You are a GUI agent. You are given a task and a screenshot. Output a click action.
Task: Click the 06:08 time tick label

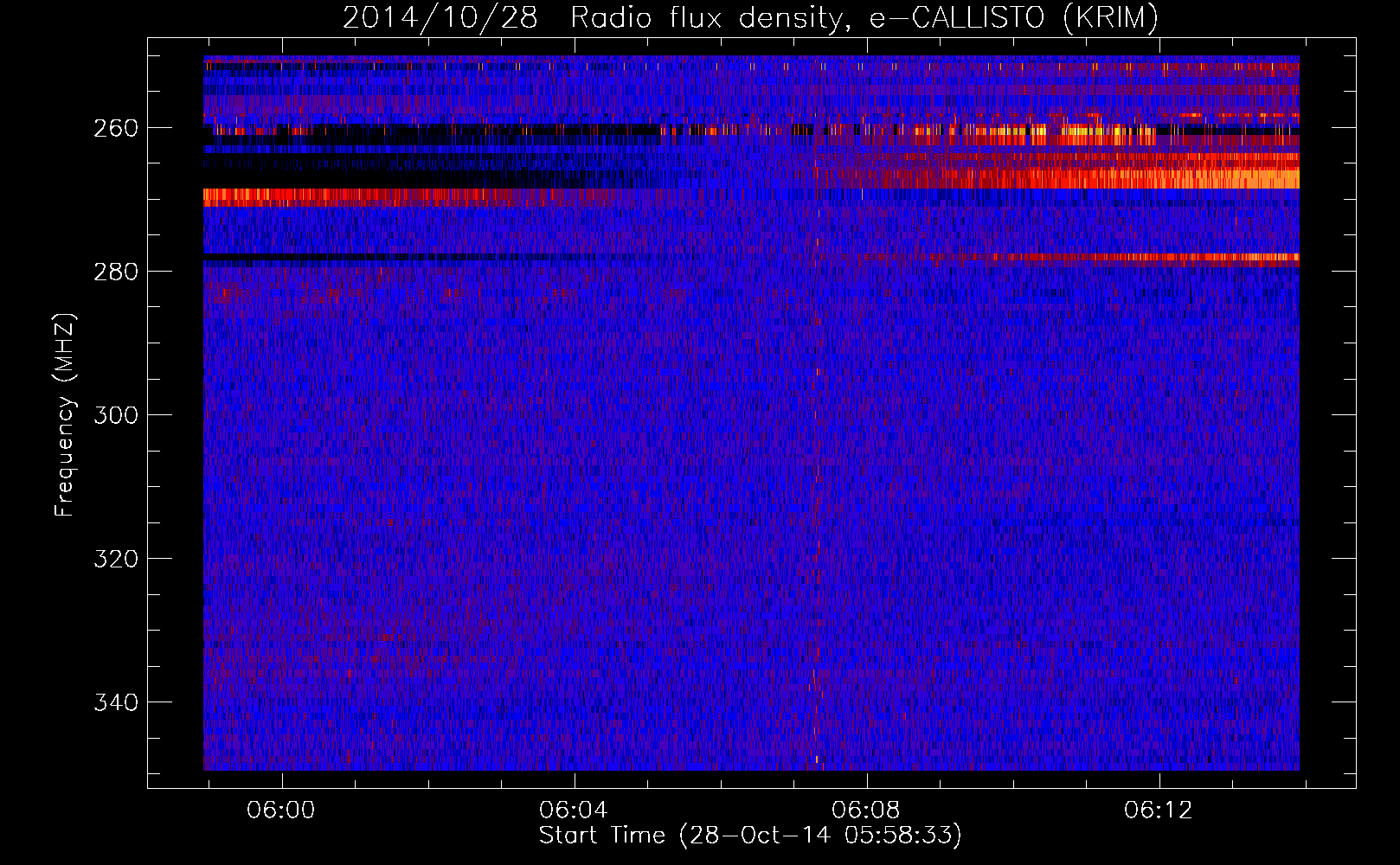click(x=866, y=811)
